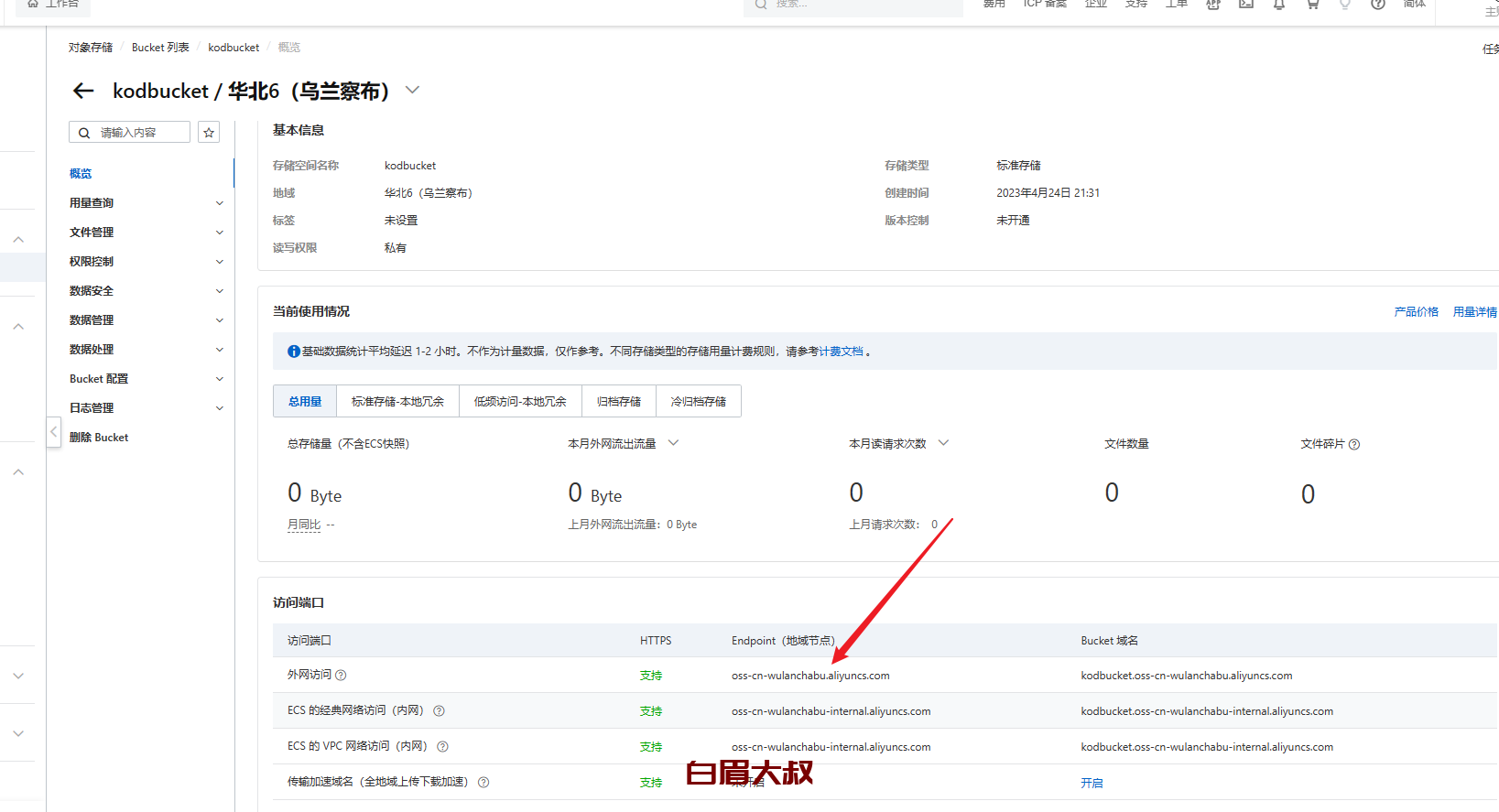Image resolution: width=1499 pixels, height=812 pixels.
Task: Click the ECS 的经典网络访问 row's internal endpoint
Action: click(831, 712)
